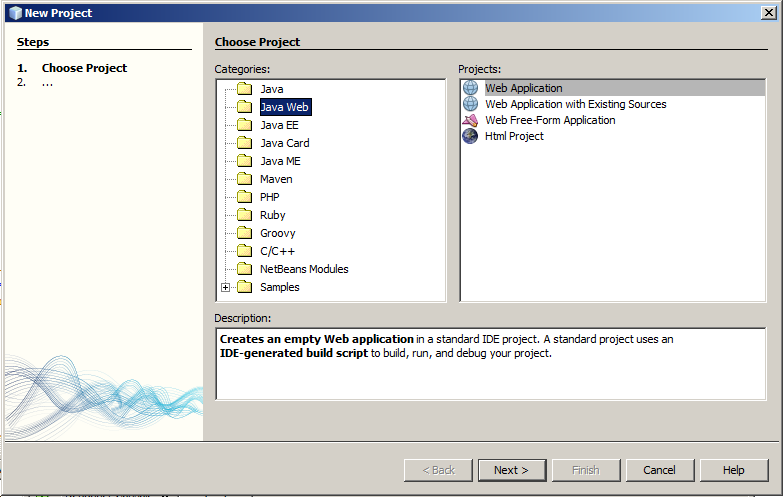Close the New Project dialog window
Screen dimensions: 783x497
pyautogui.click(x=768, y=12)
